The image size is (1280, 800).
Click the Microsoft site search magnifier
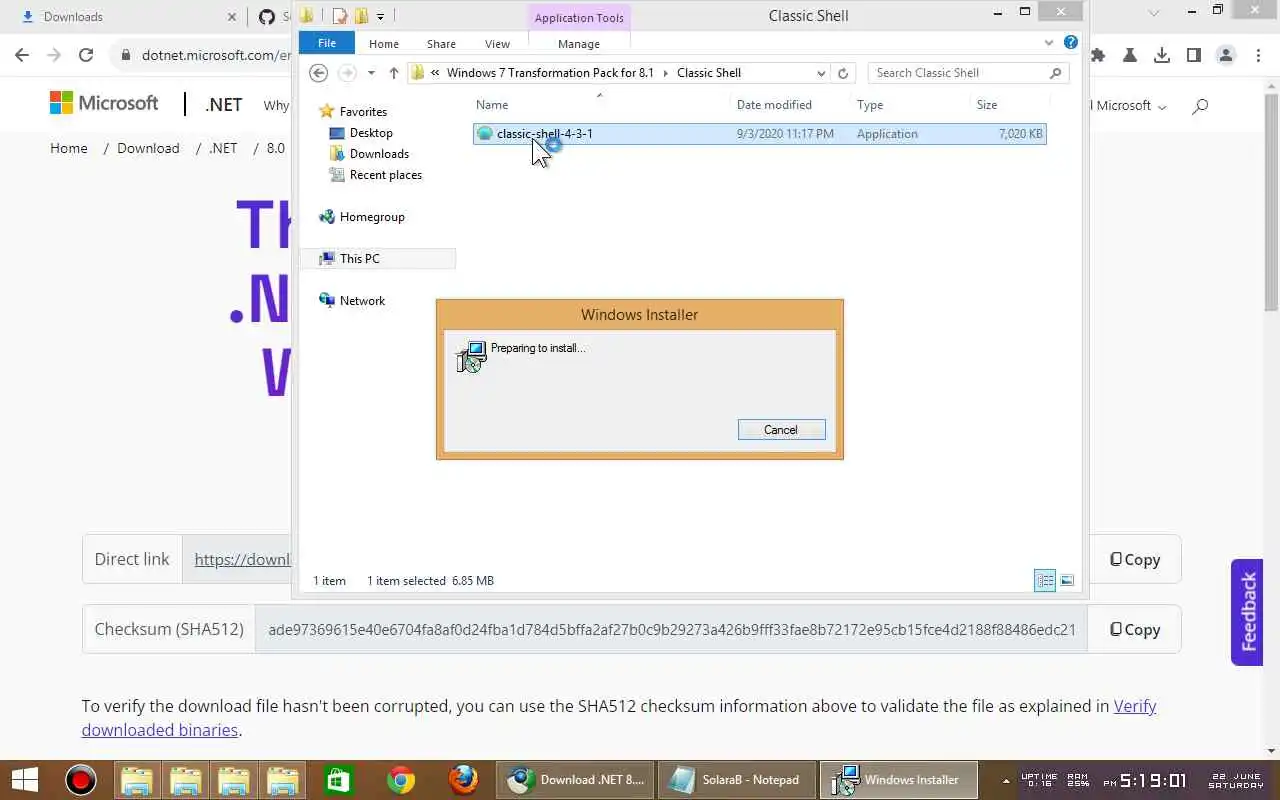(x=1201, y=106)
